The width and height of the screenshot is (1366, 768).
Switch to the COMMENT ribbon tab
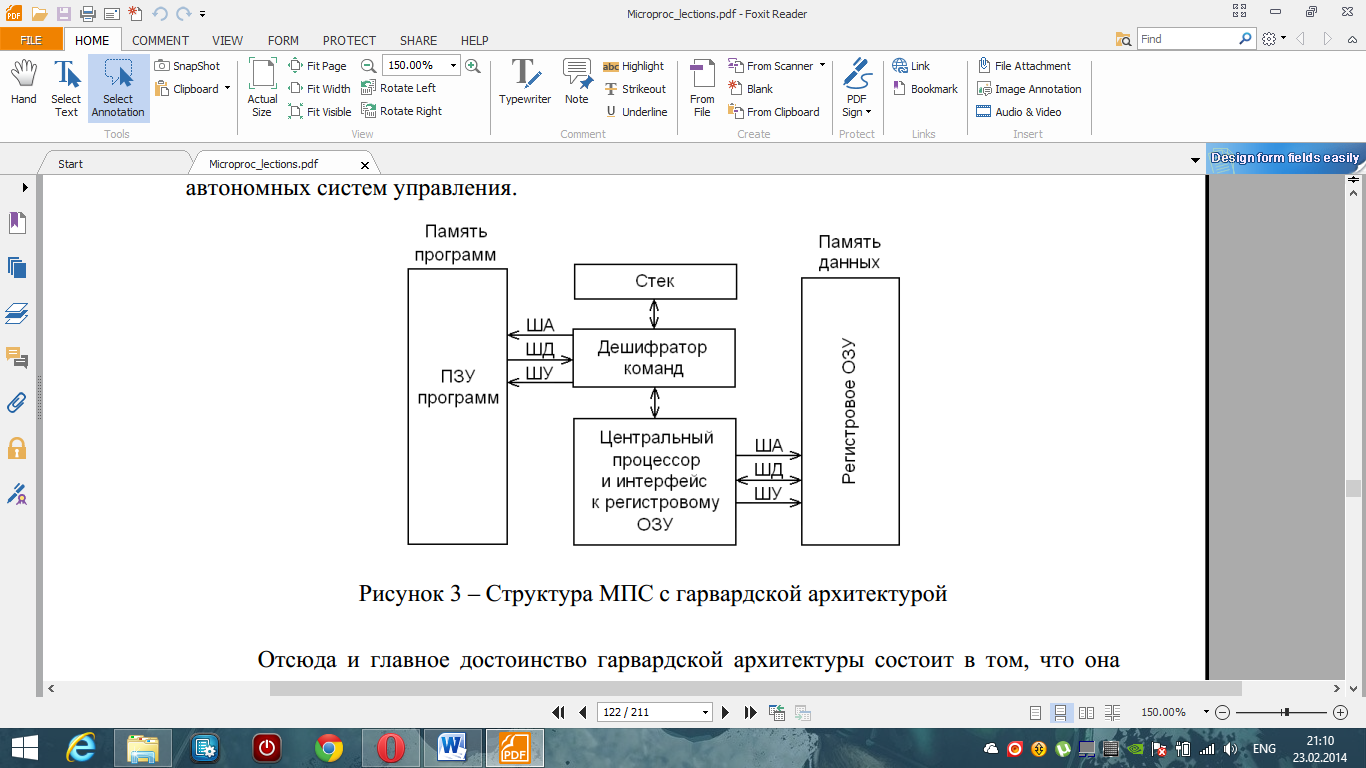pyautogui.click(x=160, y=41)
